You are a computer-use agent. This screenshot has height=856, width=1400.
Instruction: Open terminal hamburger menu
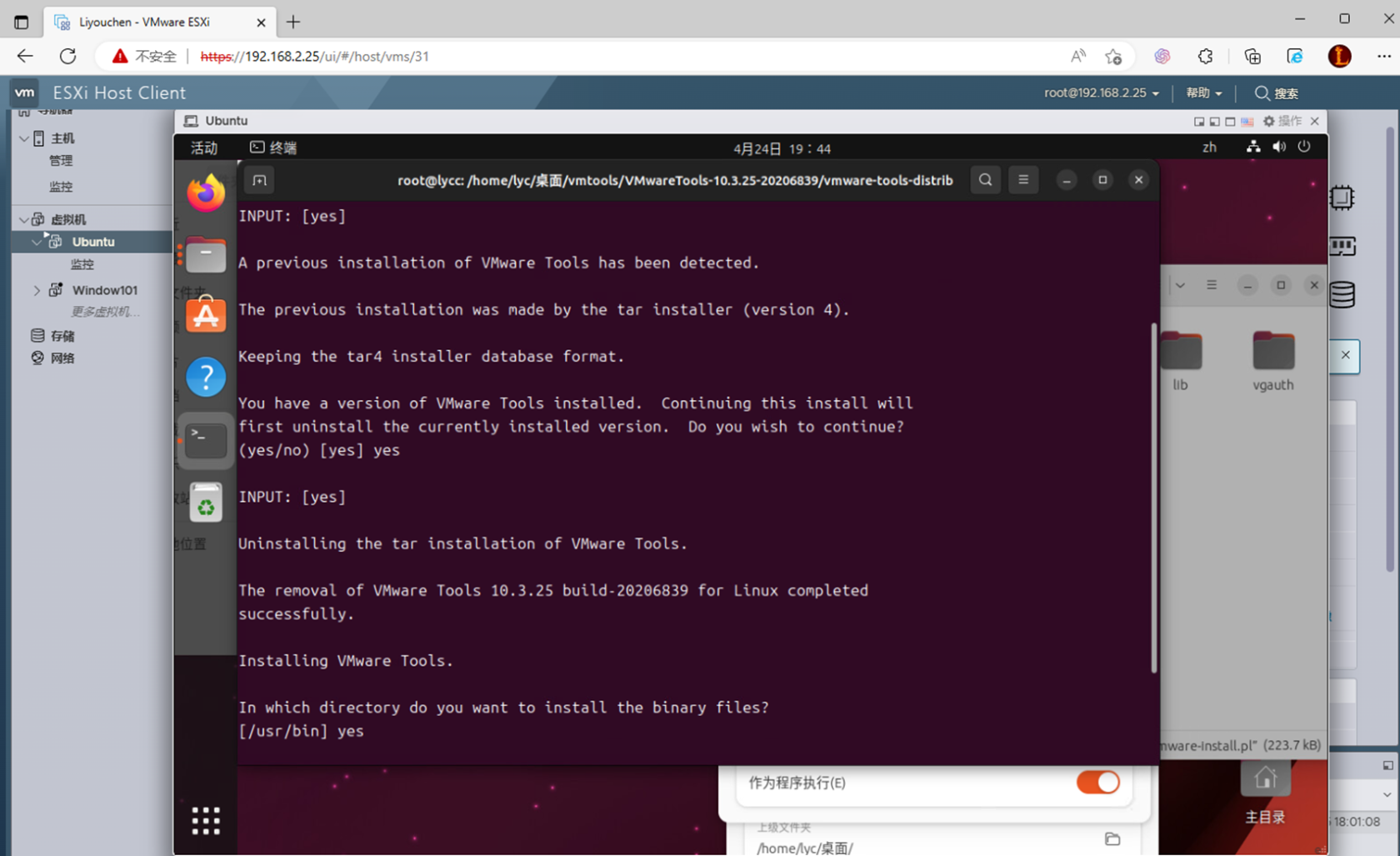(1023, 180)
